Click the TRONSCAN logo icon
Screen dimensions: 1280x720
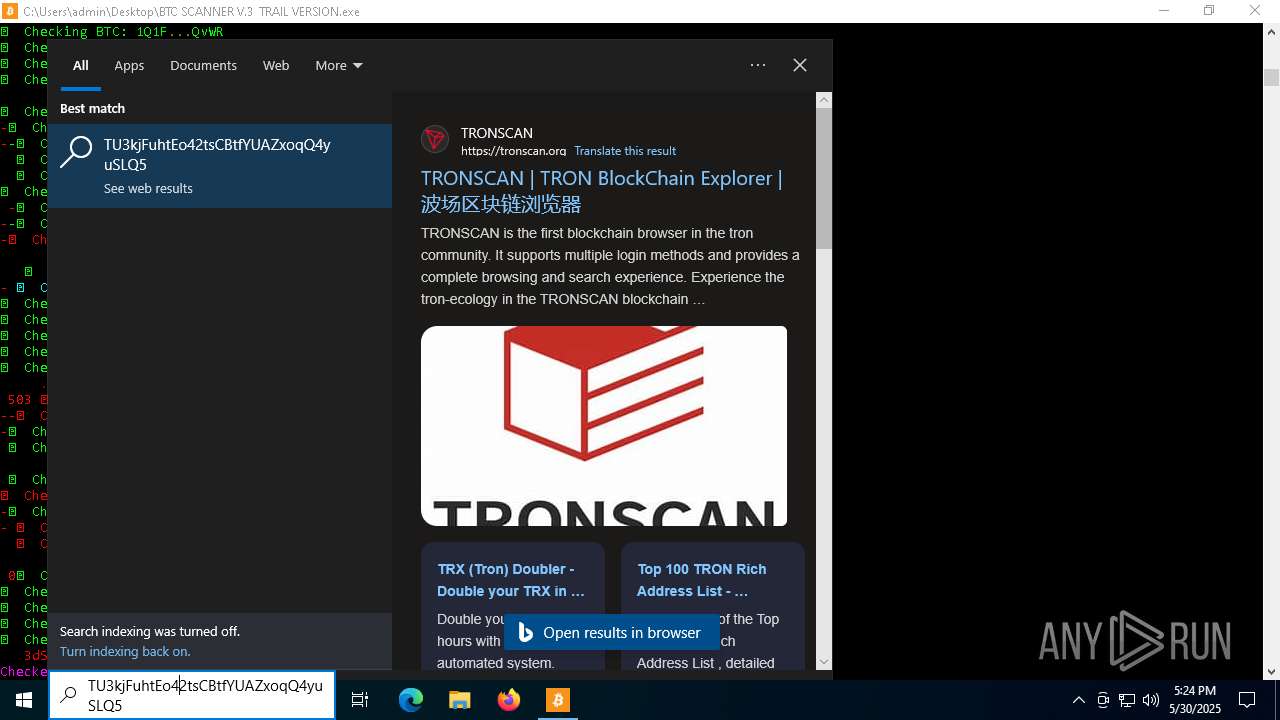(435, 139)
